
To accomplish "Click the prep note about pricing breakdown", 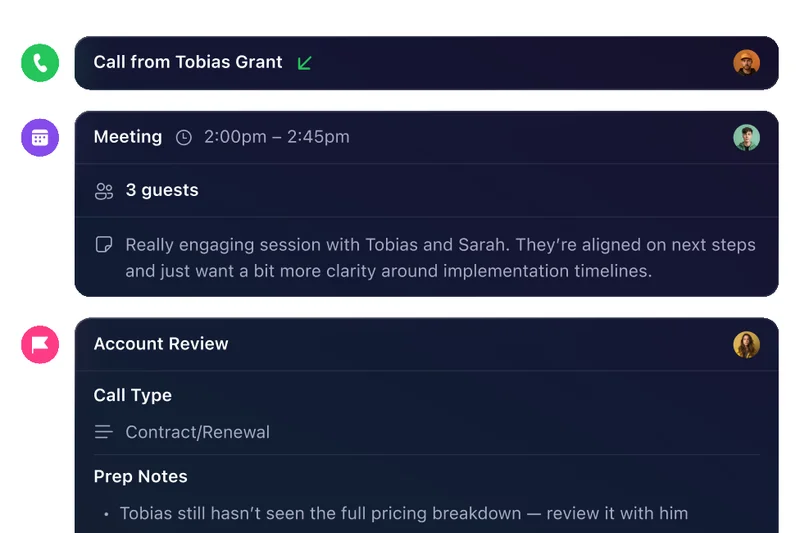I will coord(404,513).
